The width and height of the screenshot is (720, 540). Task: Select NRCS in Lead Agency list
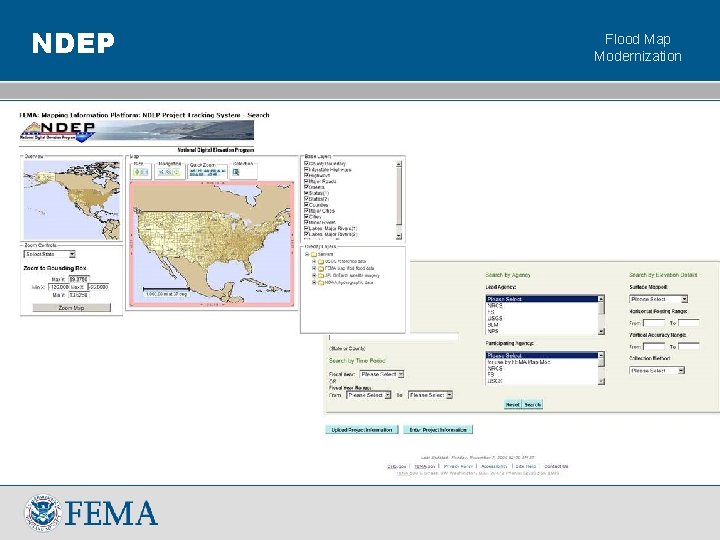542,305
